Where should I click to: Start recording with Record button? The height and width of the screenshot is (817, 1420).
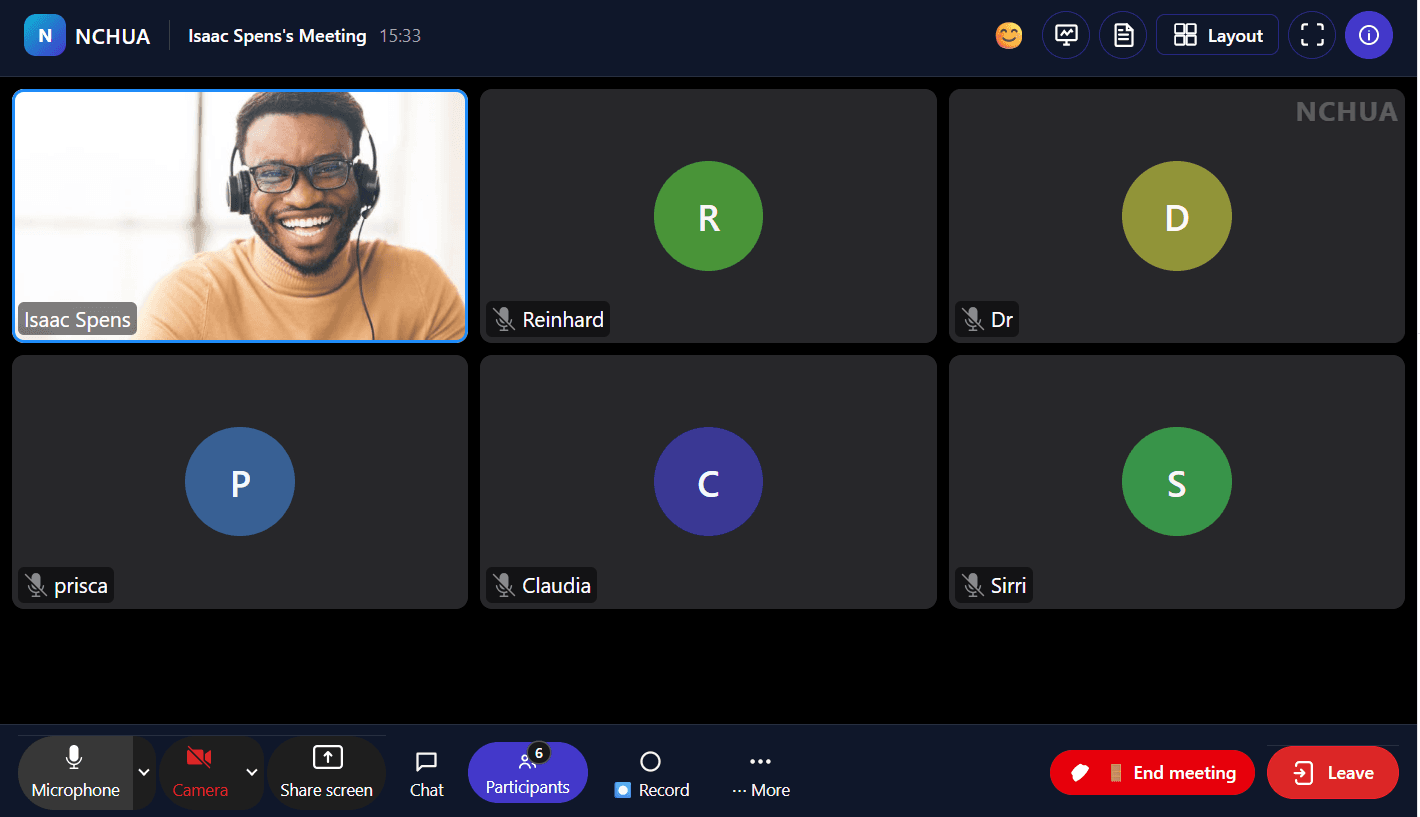pos(651,774)
